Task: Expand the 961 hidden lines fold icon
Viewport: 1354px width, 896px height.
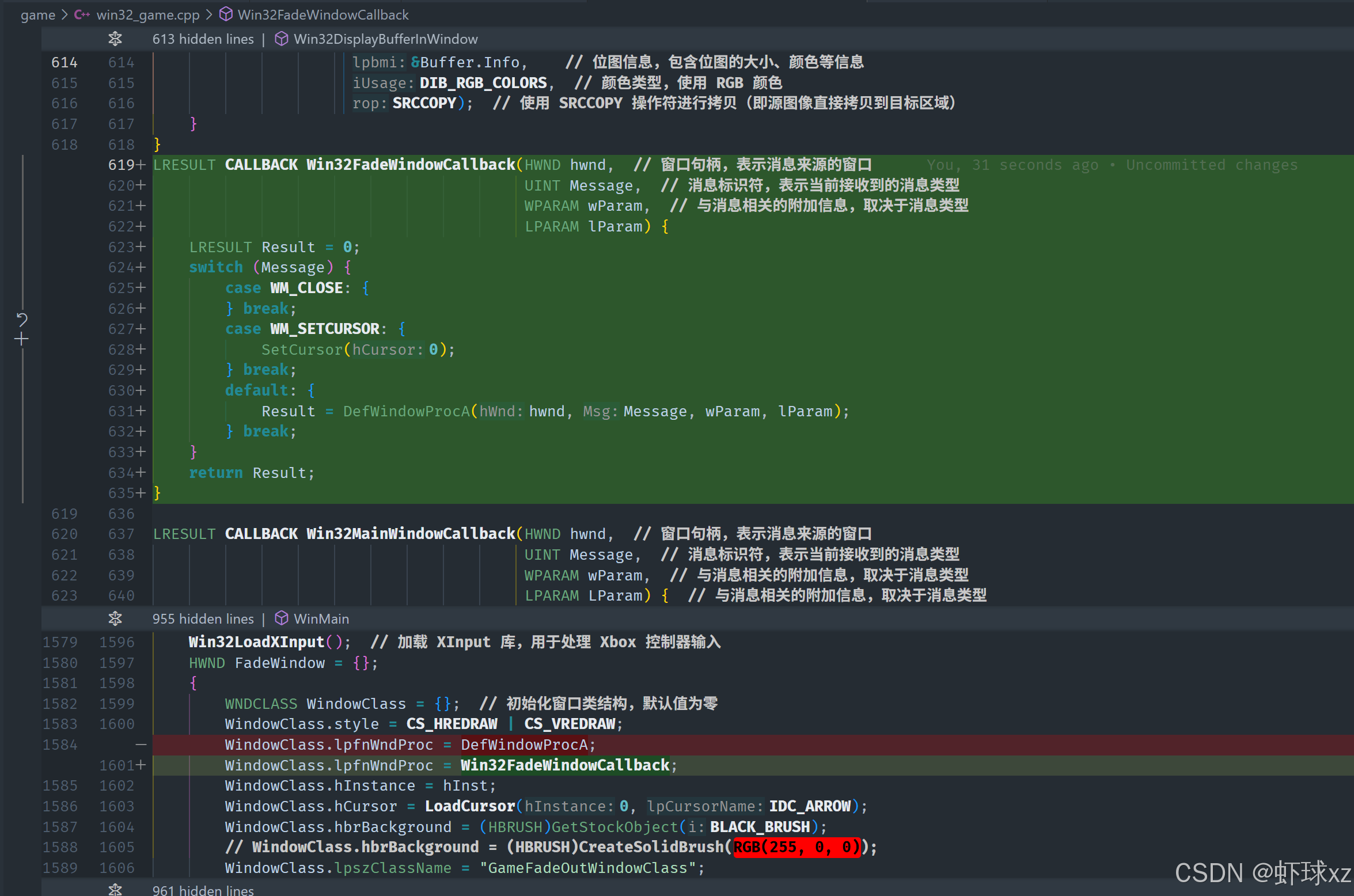Action: [x=115, y=890]
